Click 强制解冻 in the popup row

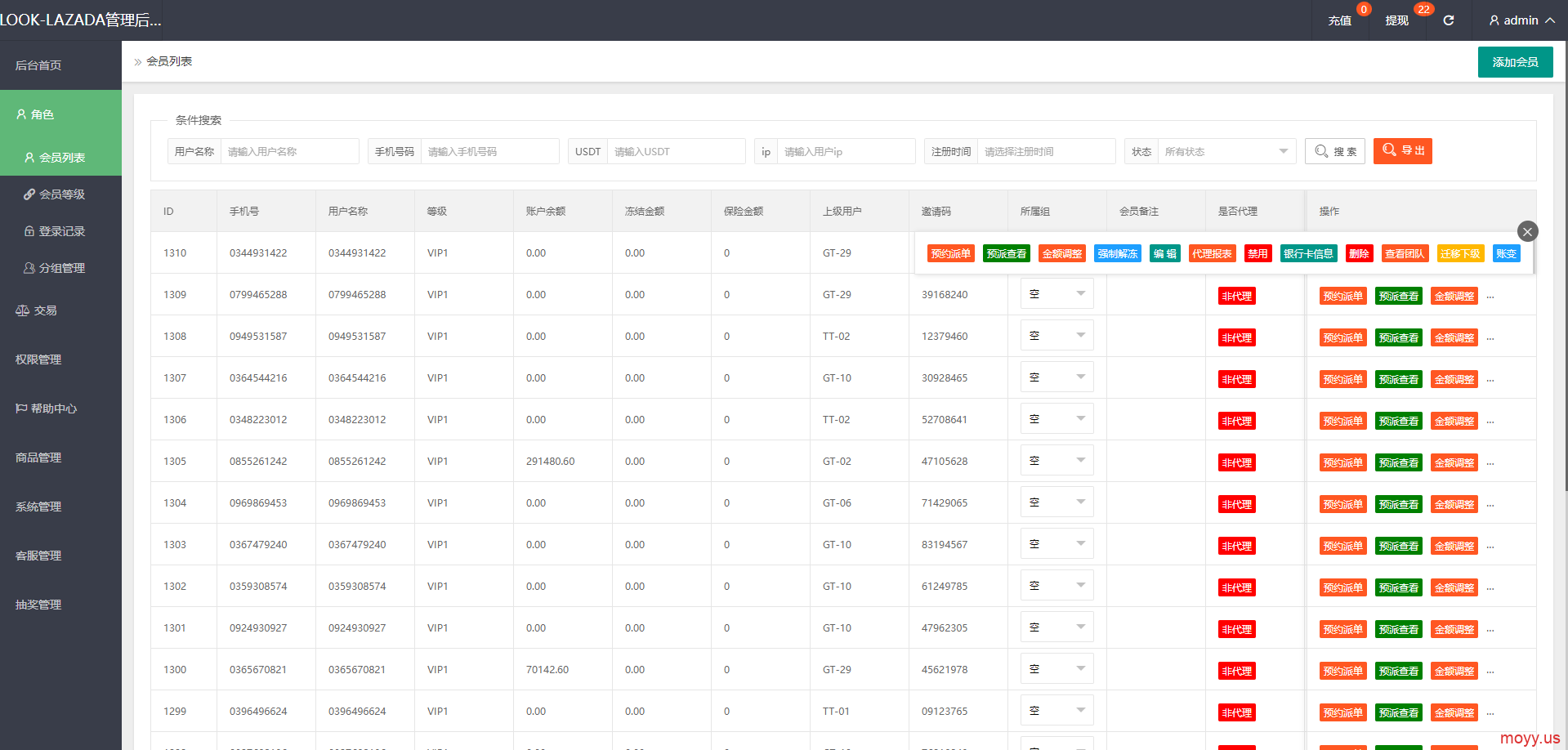[x=1118, y=253]
